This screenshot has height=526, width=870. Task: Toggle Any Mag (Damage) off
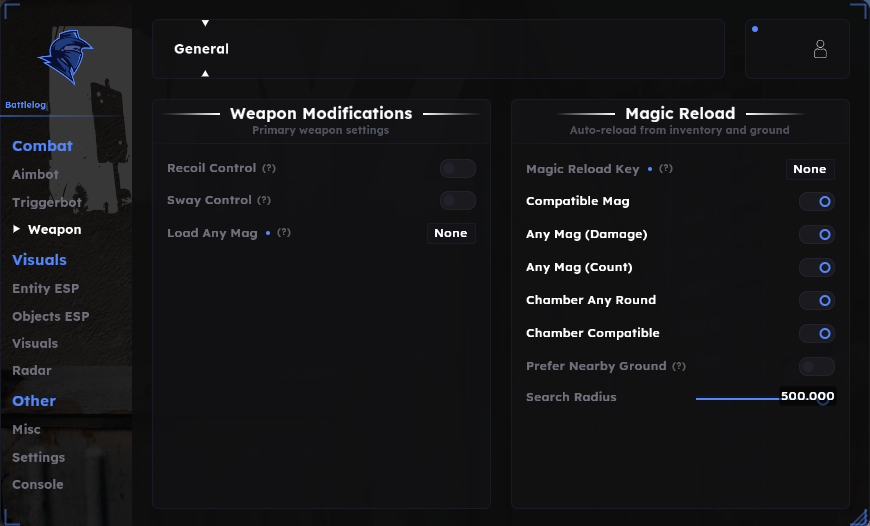click(x=817, y=234)
